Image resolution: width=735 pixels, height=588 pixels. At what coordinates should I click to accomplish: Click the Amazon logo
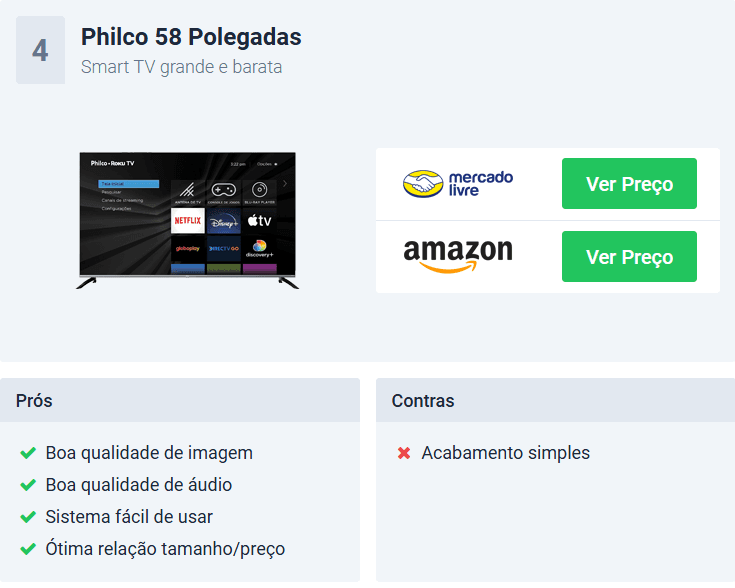(458, 256)
